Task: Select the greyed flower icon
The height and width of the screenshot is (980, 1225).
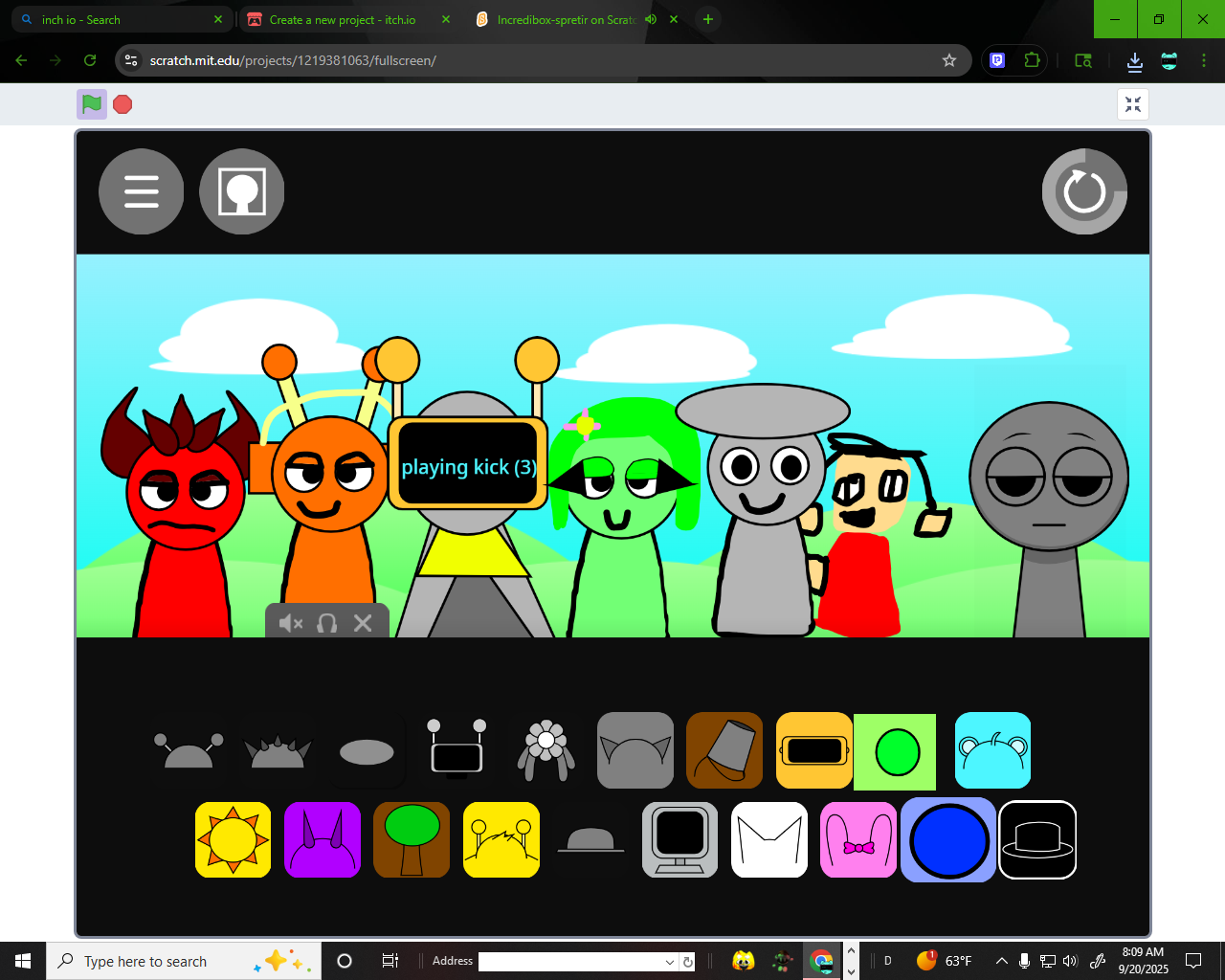Action: (x=546, y=750)
